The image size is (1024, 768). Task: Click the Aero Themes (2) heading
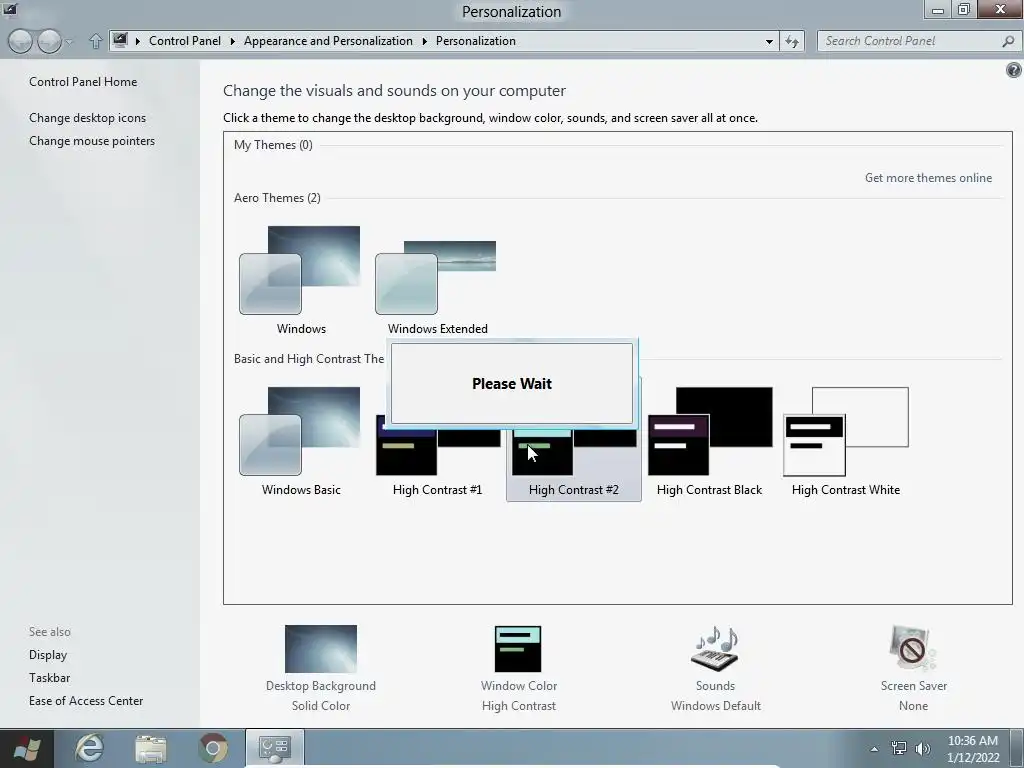tap(277, 197)
